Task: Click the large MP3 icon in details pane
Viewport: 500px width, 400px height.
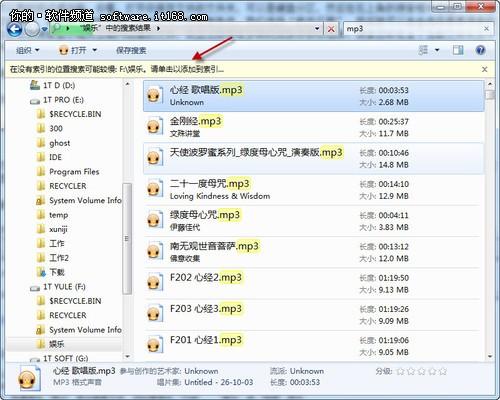Action: [x=29, y=378]
